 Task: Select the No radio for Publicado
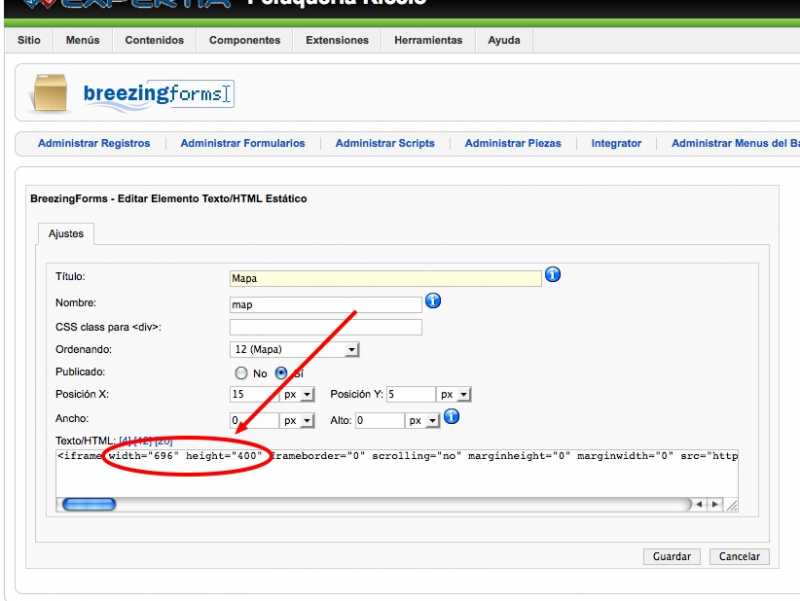pos(241,373)
